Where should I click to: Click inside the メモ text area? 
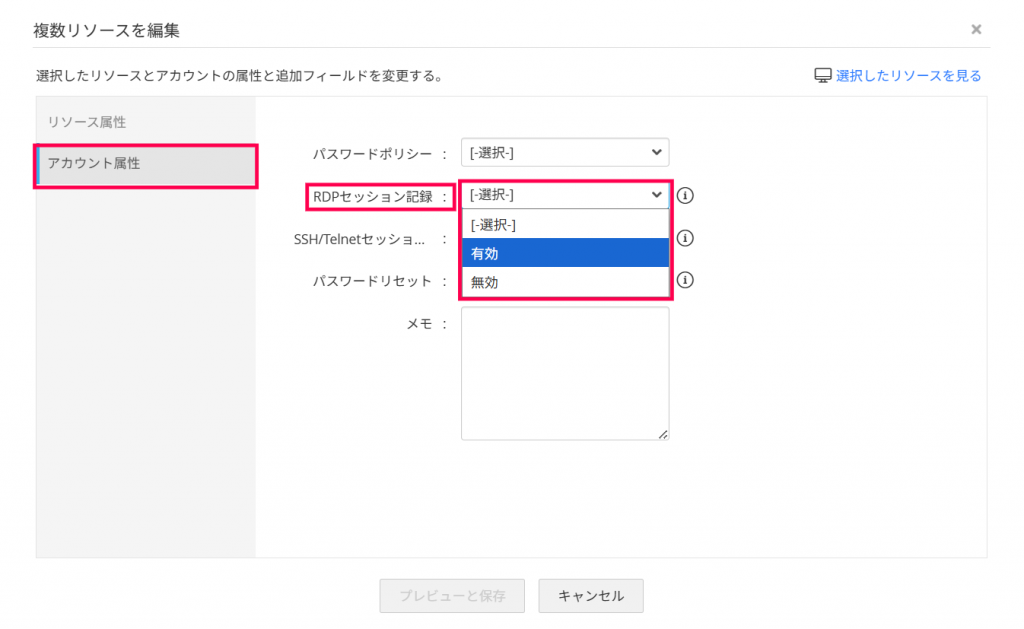[564, 372]
